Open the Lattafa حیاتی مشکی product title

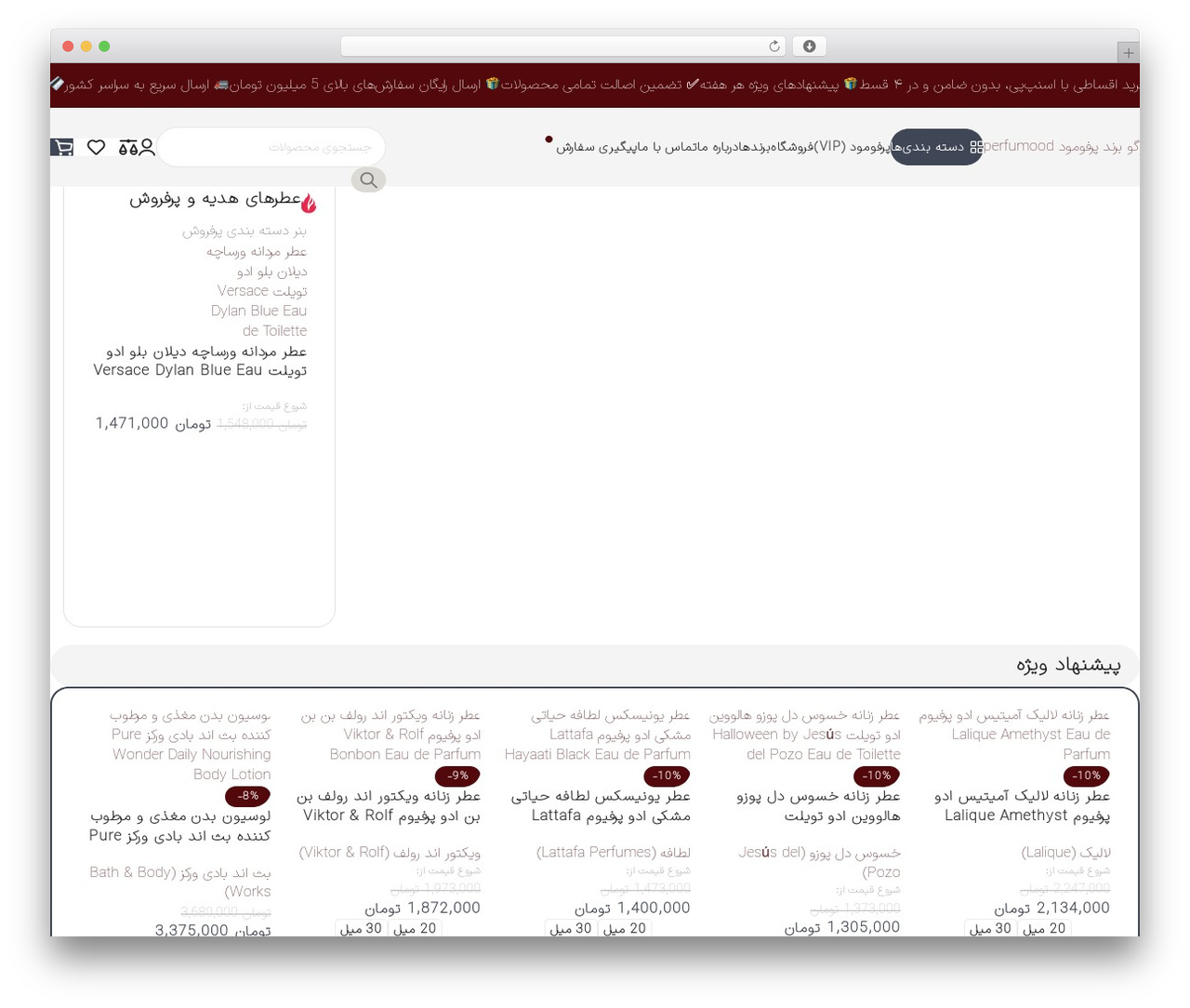pyautogui.click(x=601, y=806)
